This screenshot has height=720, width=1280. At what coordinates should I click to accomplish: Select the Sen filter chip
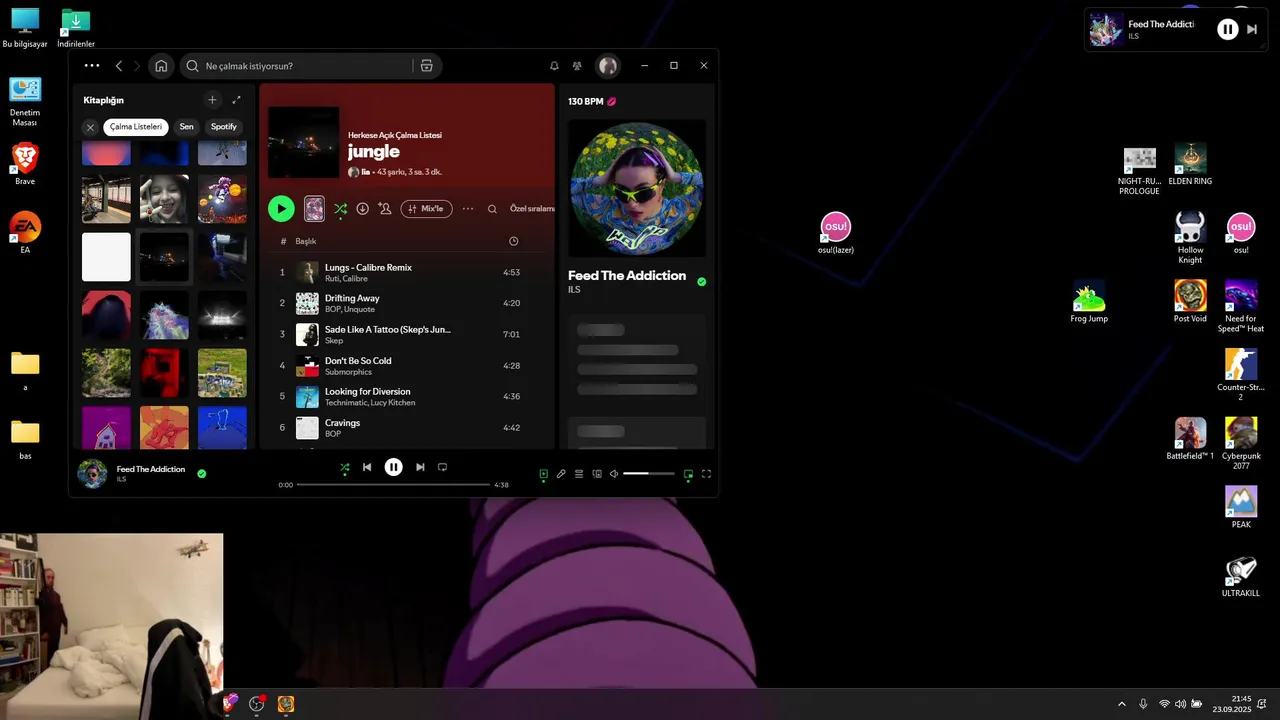(186, 127)
